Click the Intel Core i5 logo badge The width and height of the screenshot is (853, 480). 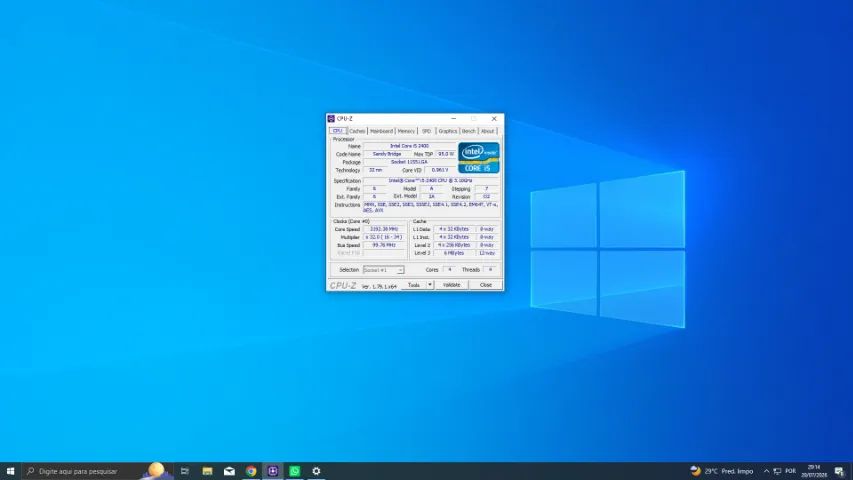click(x=479, y=158)
